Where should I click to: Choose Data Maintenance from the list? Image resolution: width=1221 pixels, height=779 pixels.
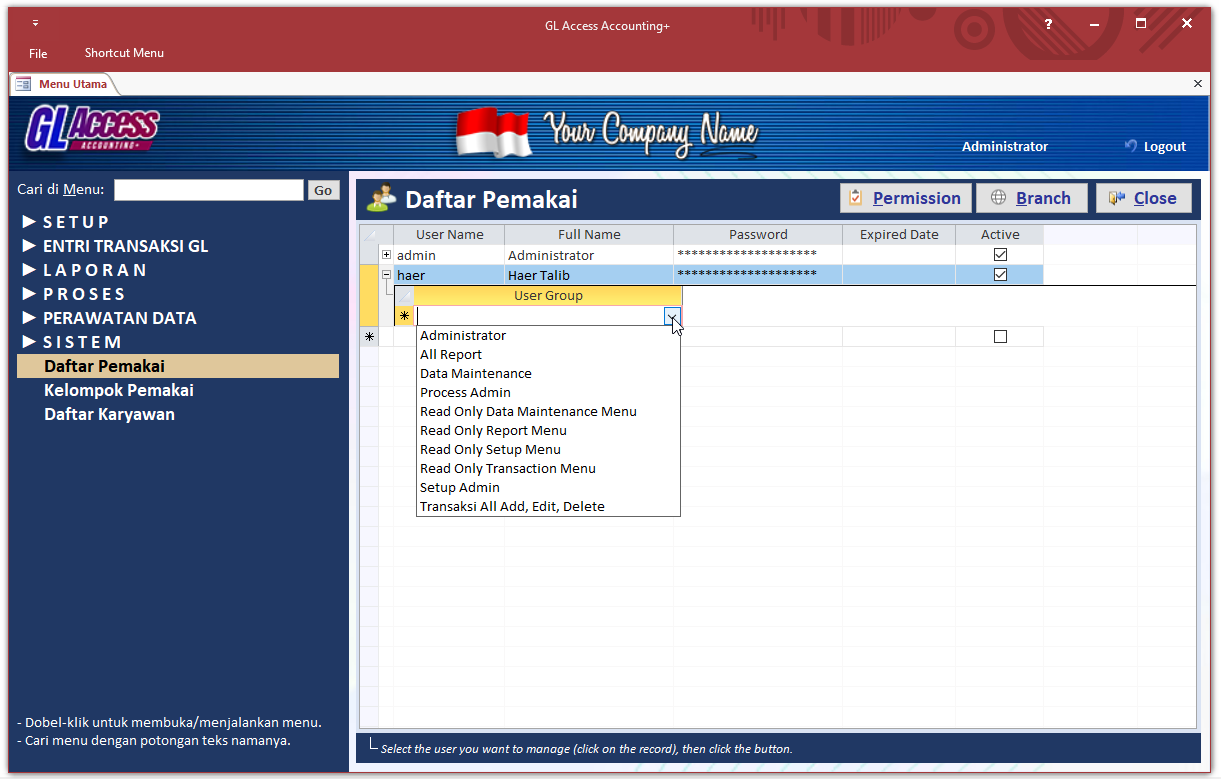click(x=475, y=374)
